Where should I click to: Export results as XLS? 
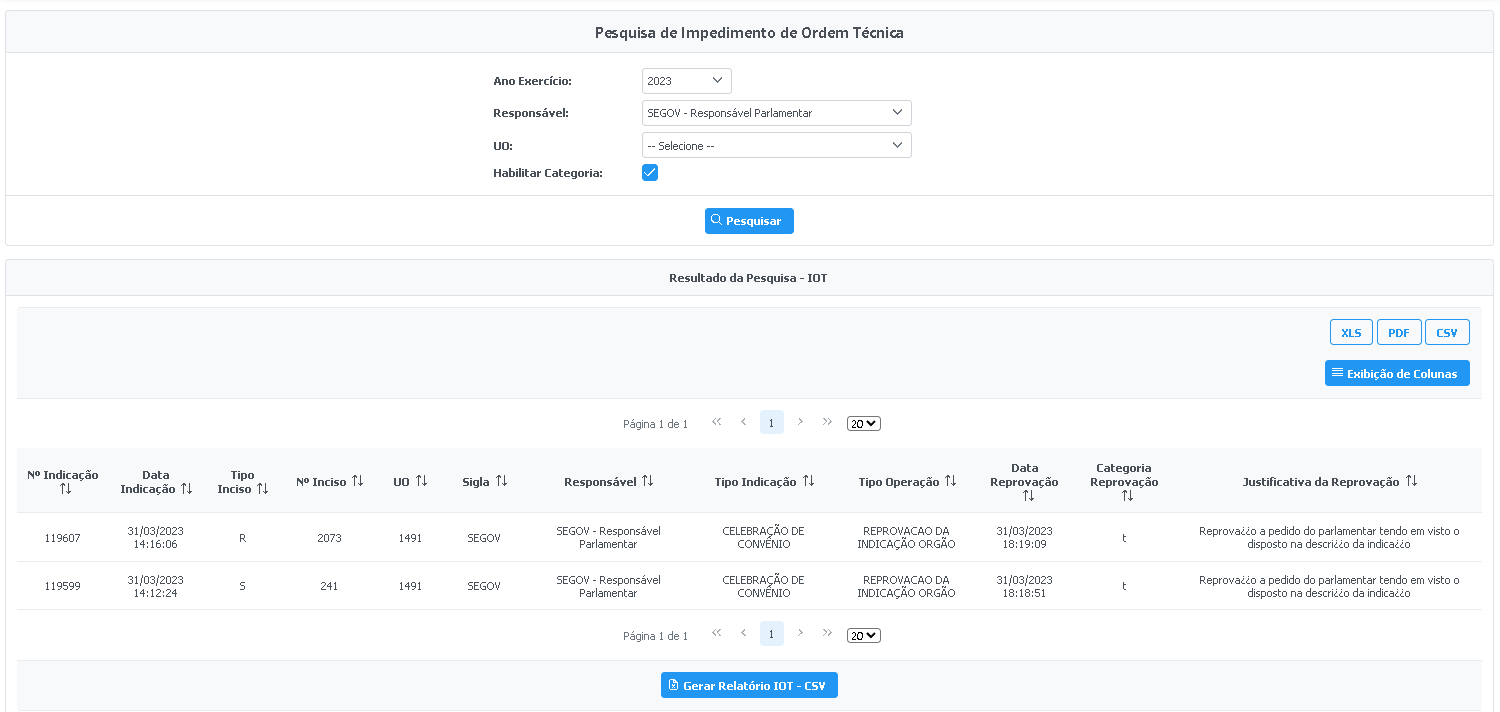(1351, 333)
